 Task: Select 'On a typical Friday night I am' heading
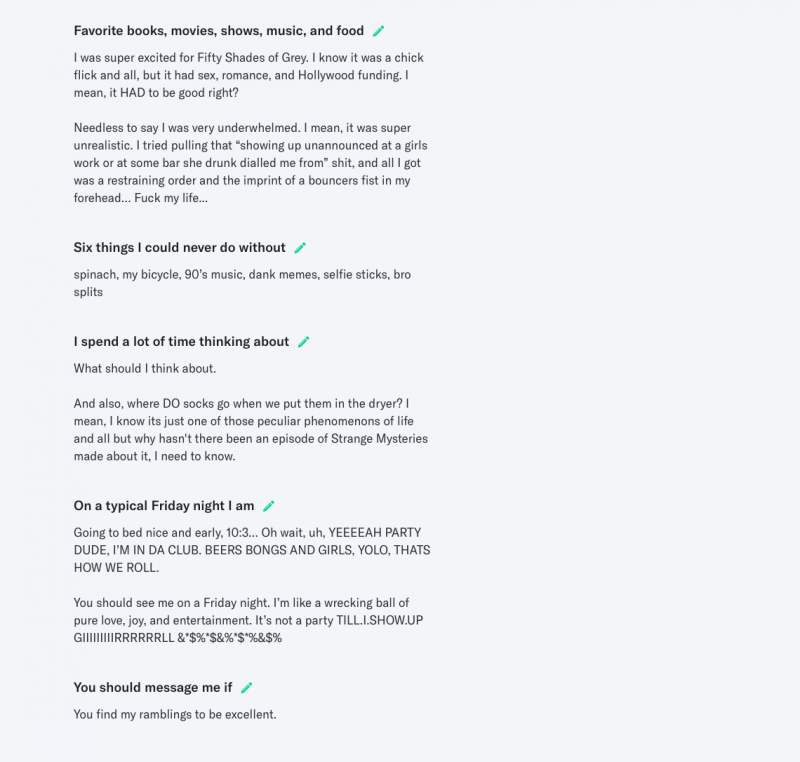pos(163,506)
